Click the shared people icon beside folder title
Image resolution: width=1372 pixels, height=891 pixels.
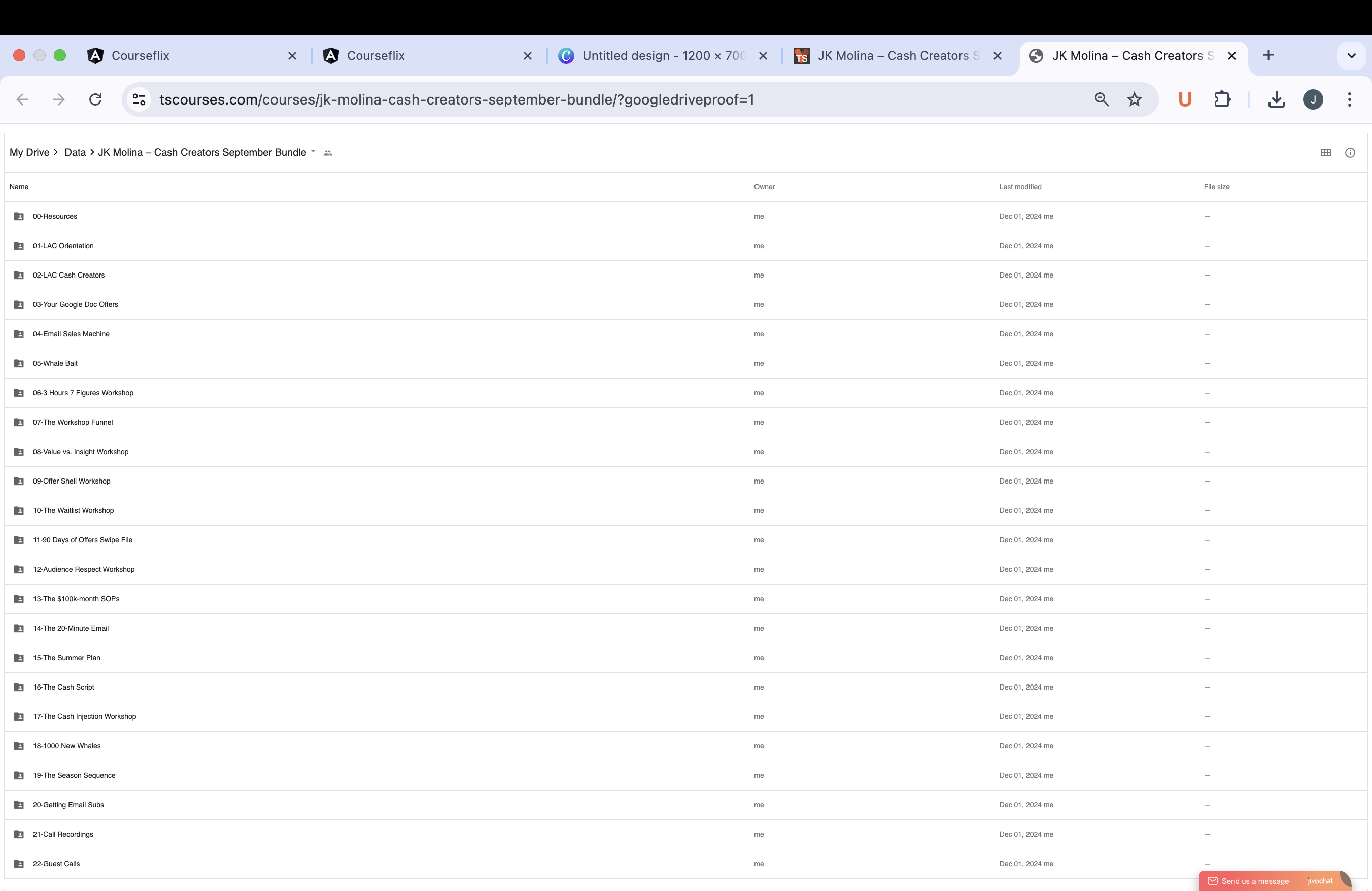(x=327, y=153)
